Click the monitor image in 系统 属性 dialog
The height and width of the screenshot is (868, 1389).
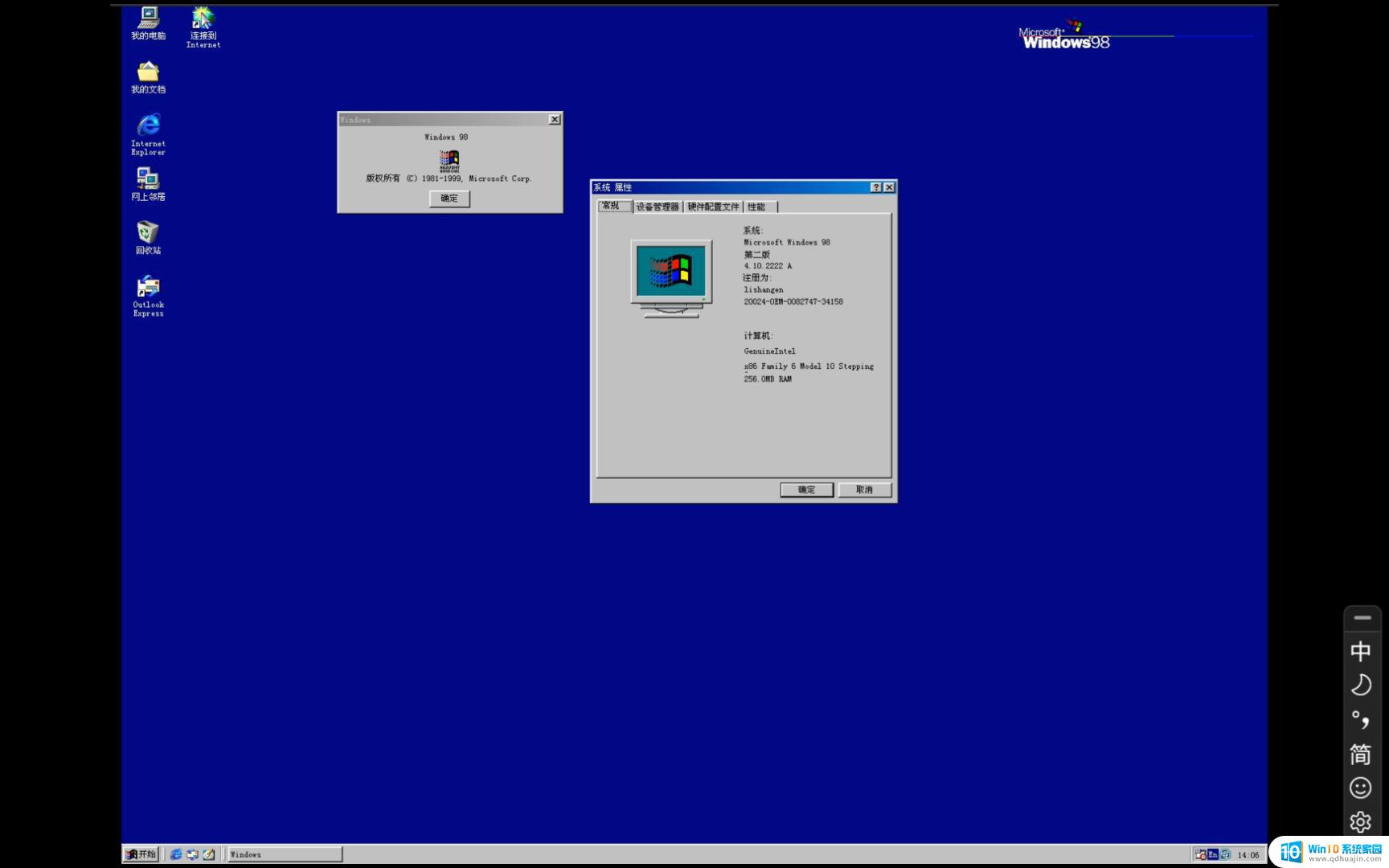pos(671,278)
